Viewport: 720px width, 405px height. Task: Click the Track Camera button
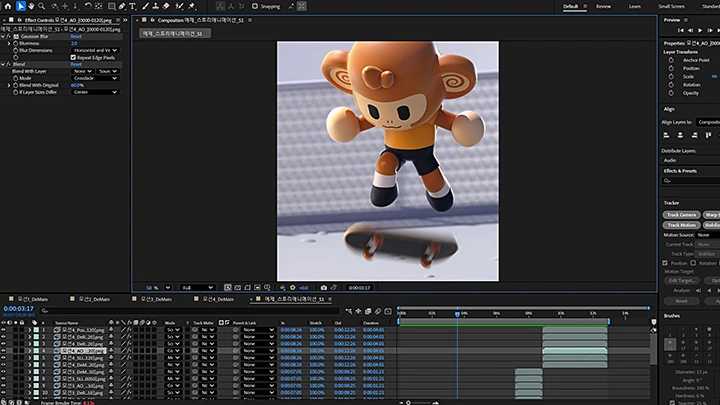pyautogui.click(x=681, y=215)
